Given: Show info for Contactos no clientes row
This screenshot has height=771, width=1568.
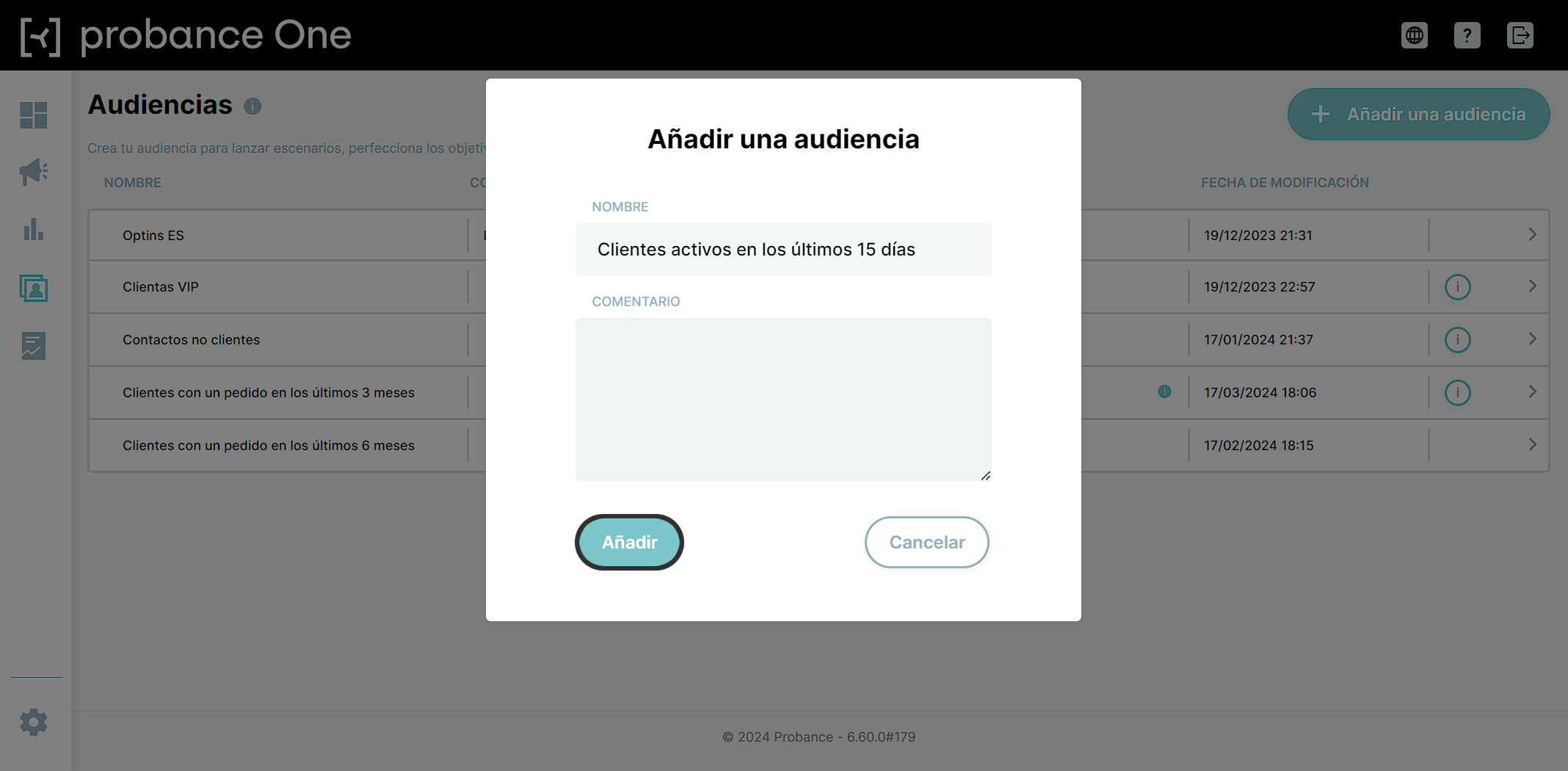Looking at the screenshot, I should pos(1458,340).
